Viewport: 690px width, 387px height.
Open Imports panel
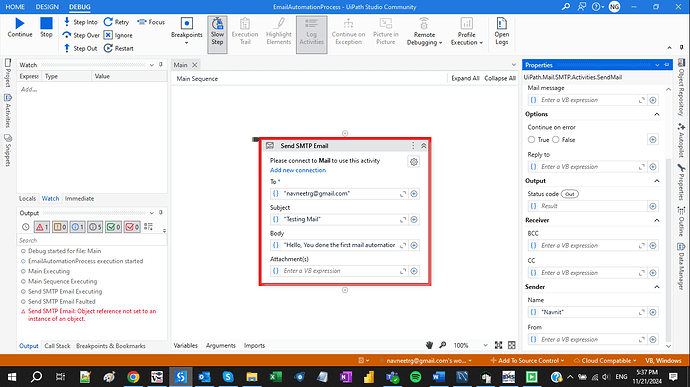tap(254, 346)
